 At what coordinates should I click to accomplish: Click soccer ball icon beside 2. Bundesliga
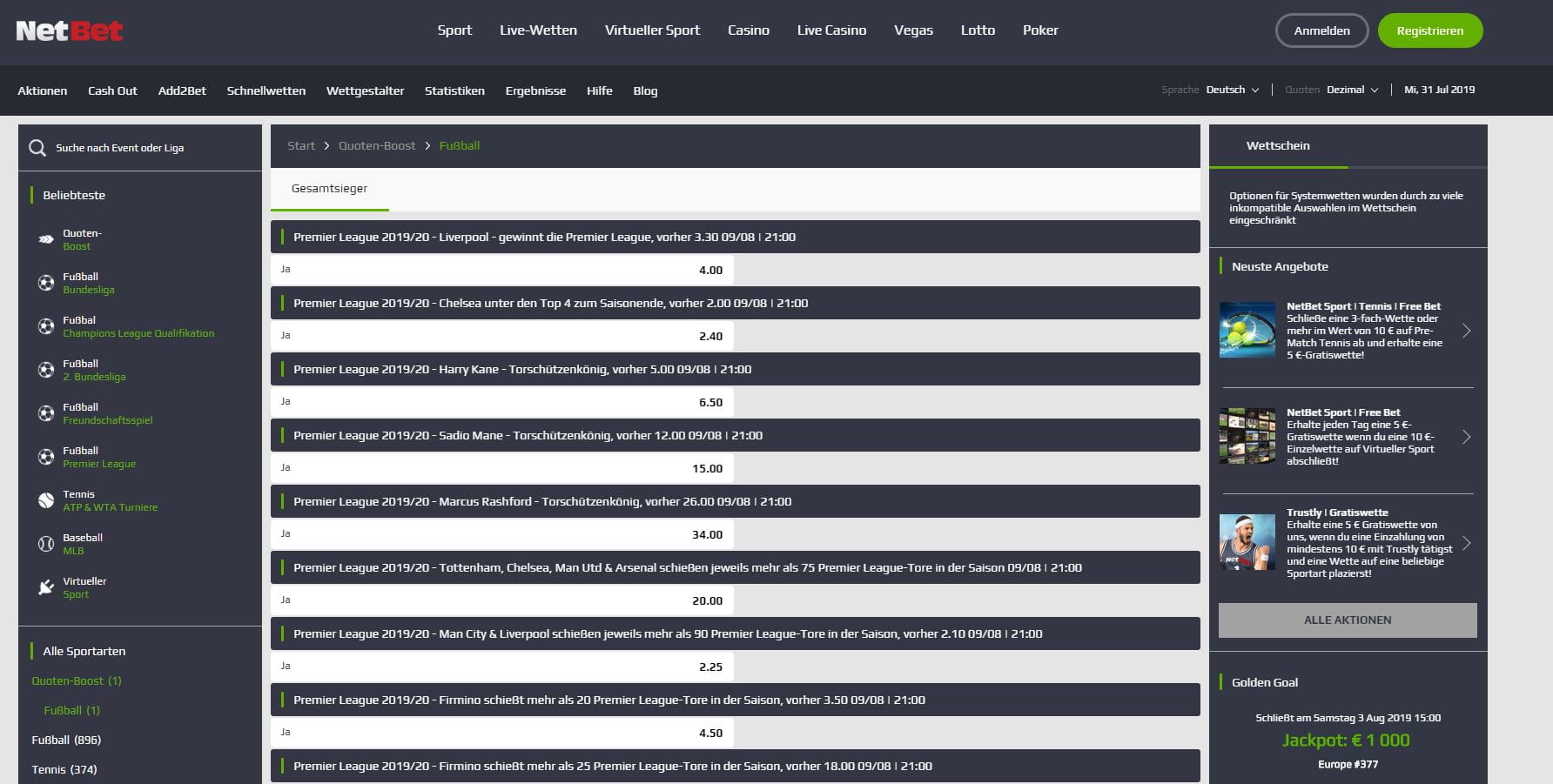[46, 370]
